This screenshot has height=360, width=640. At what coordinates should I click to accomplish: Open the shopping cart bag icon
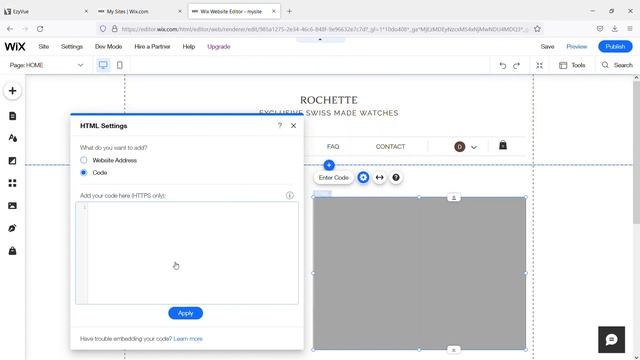(x=503, y=145)
